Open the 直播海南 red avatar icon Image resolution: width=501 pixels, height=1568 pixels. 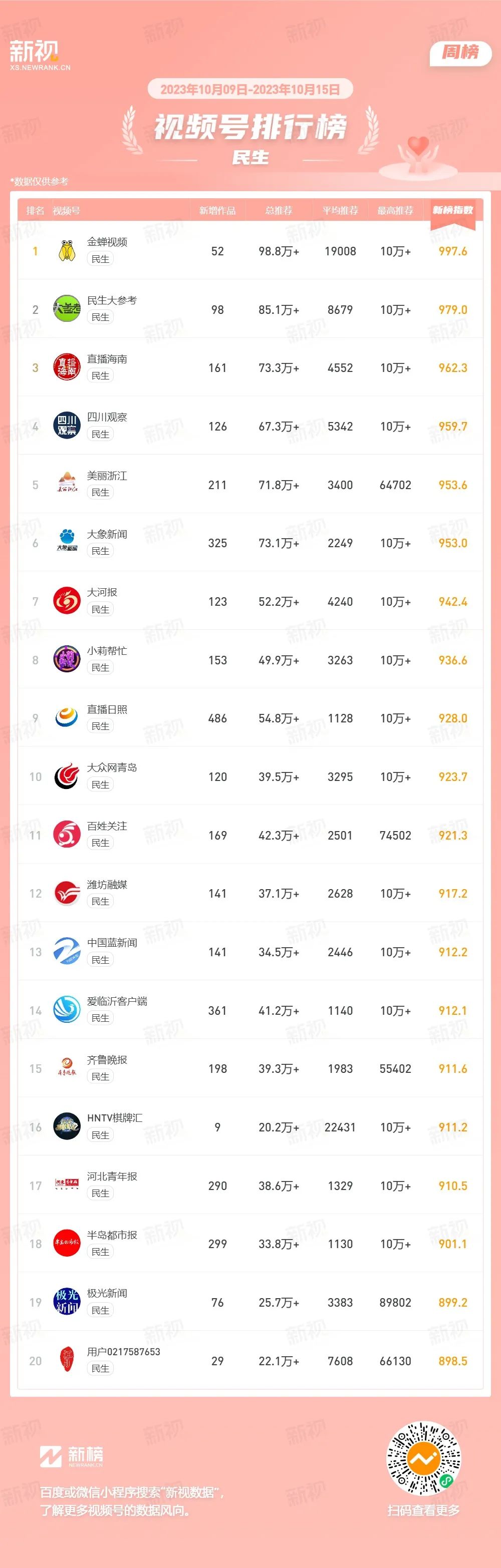pyautogui.click(x=67, y=367)
